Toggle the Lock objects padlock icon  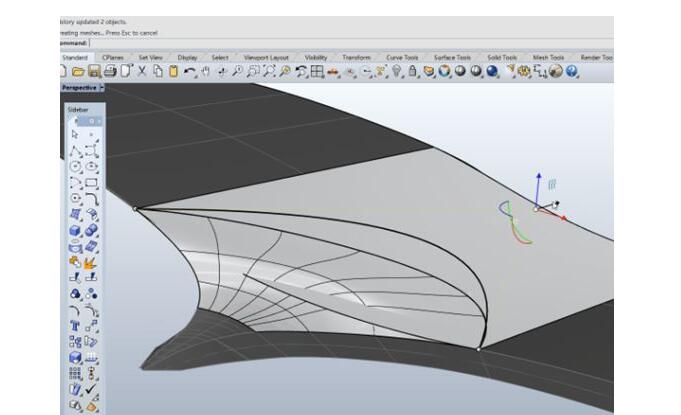(x=412, y=72)
